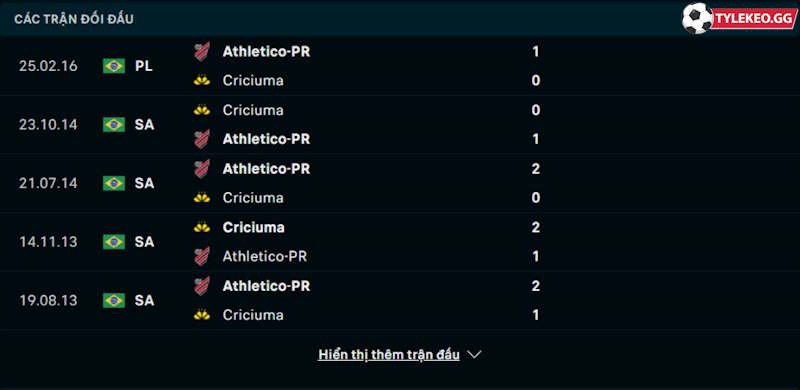Viewport: 800px width, 390px height.
Task: Expand more matches with the chevron arrow
Action: coord(474,354)
